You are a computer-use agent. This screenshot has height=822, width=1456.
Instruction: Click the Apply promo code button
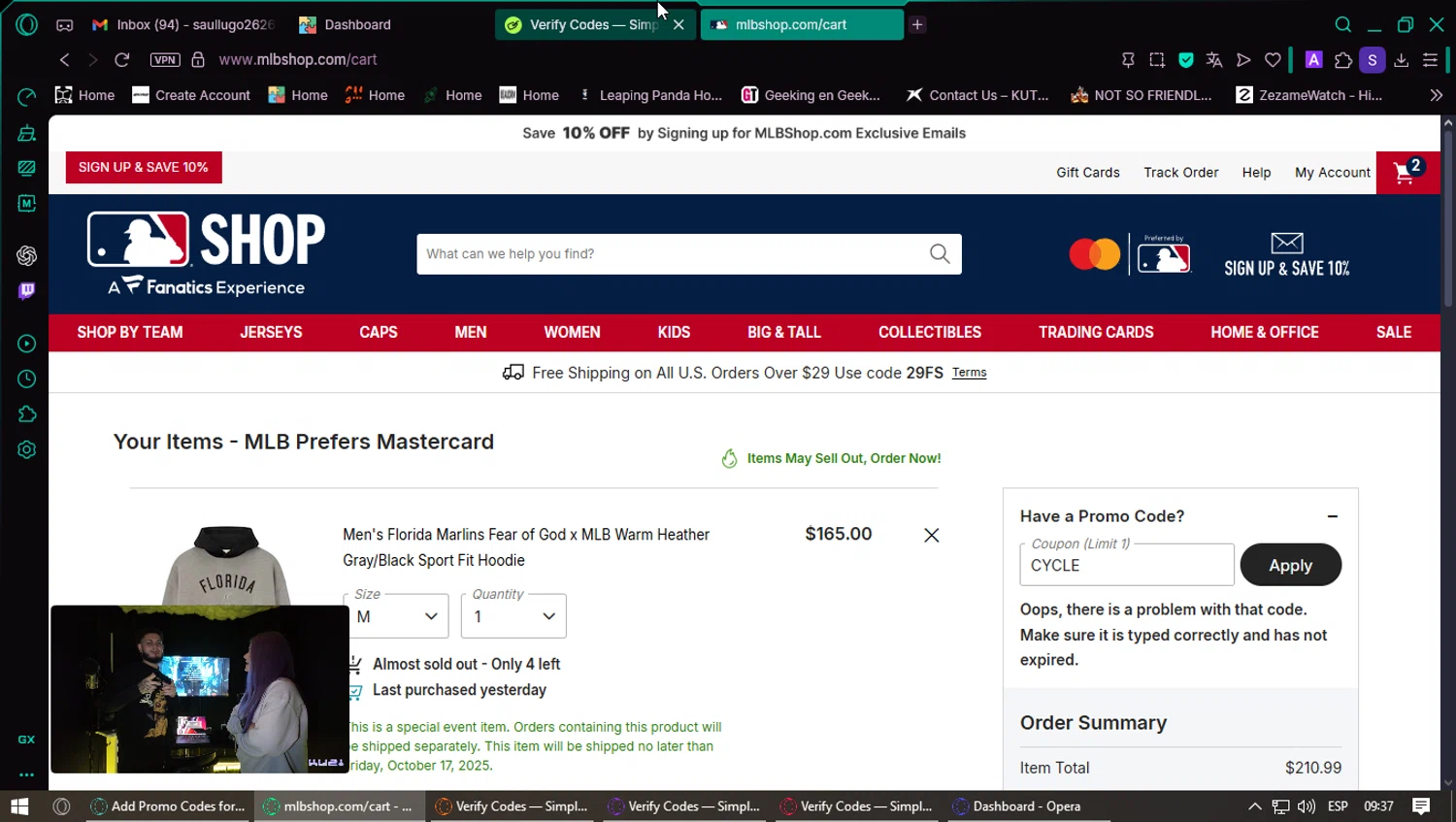[x=1291, y=565]
